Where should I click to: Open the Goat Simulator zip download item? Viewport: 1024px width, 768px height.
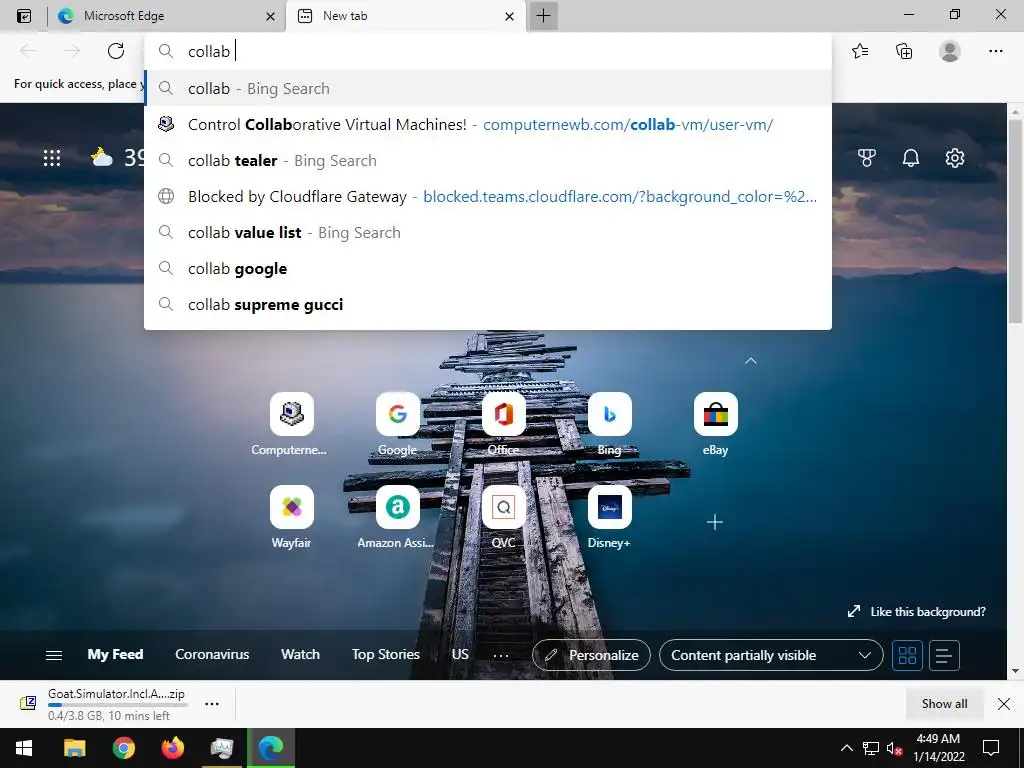[x=116, y=704]
